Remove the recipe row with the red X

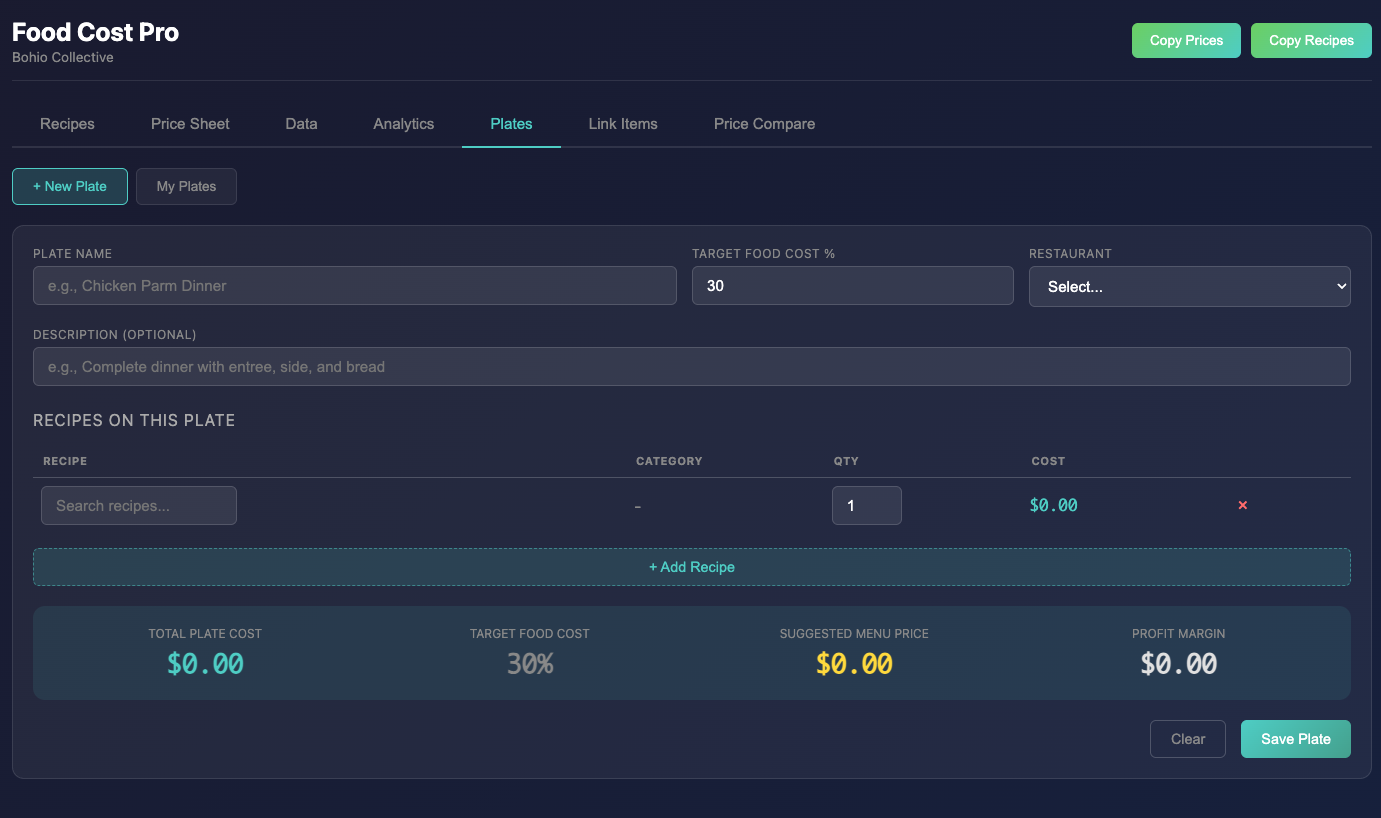click(1243, 505)
